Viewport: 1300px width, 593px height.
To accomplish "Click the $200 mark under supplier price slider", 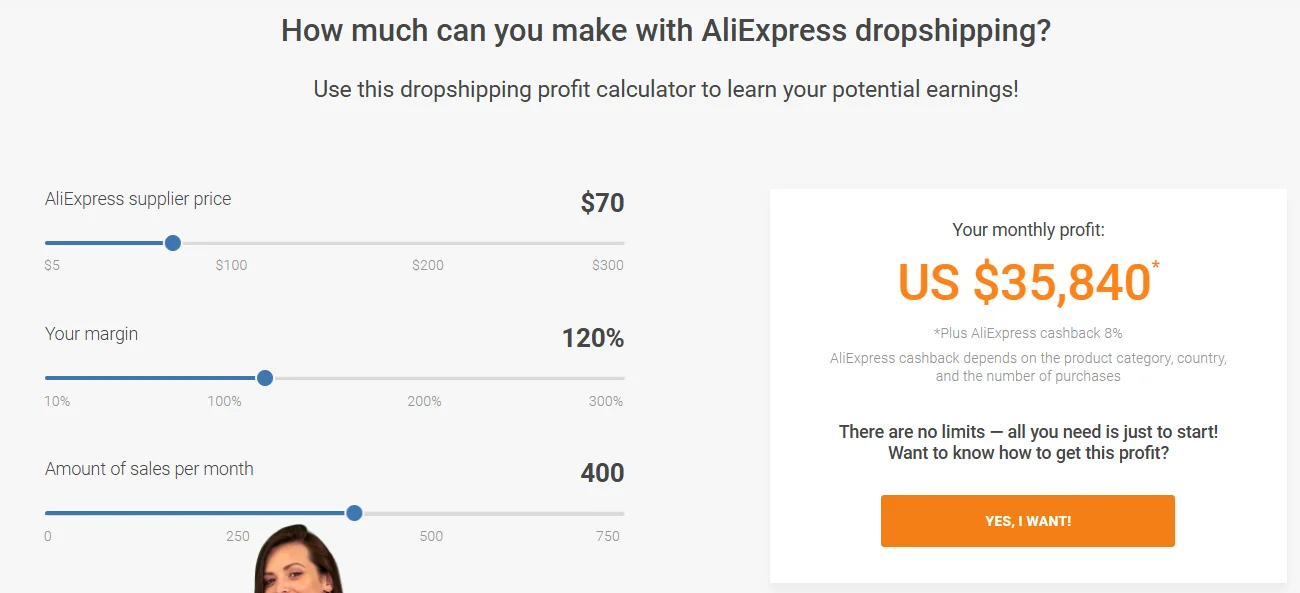I will [428, 266].
